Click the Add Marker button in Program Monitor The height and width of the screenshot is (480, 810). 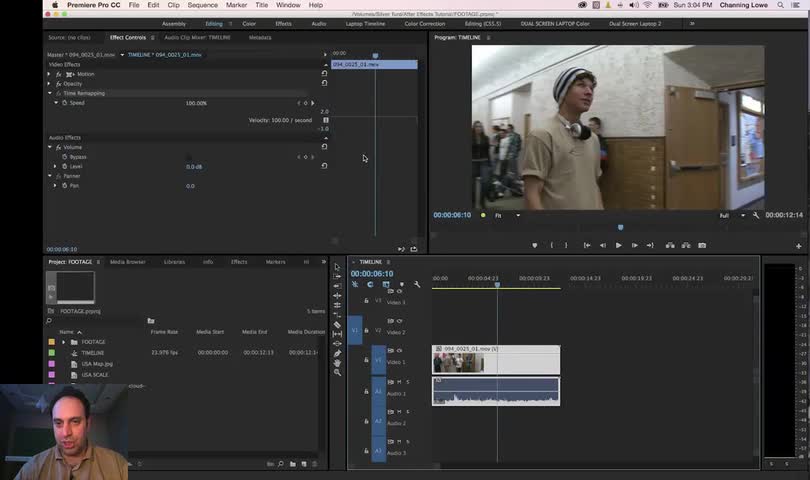coord(535,245)
